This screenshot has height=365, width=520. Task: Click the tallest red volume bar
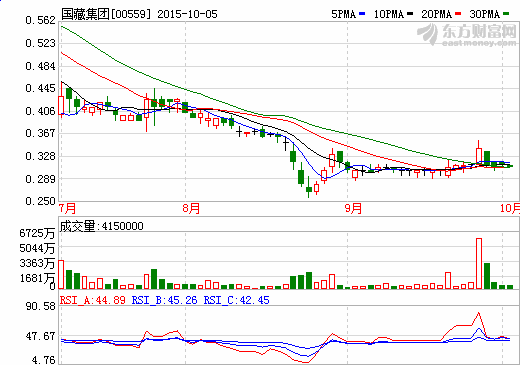pos(479,263)
